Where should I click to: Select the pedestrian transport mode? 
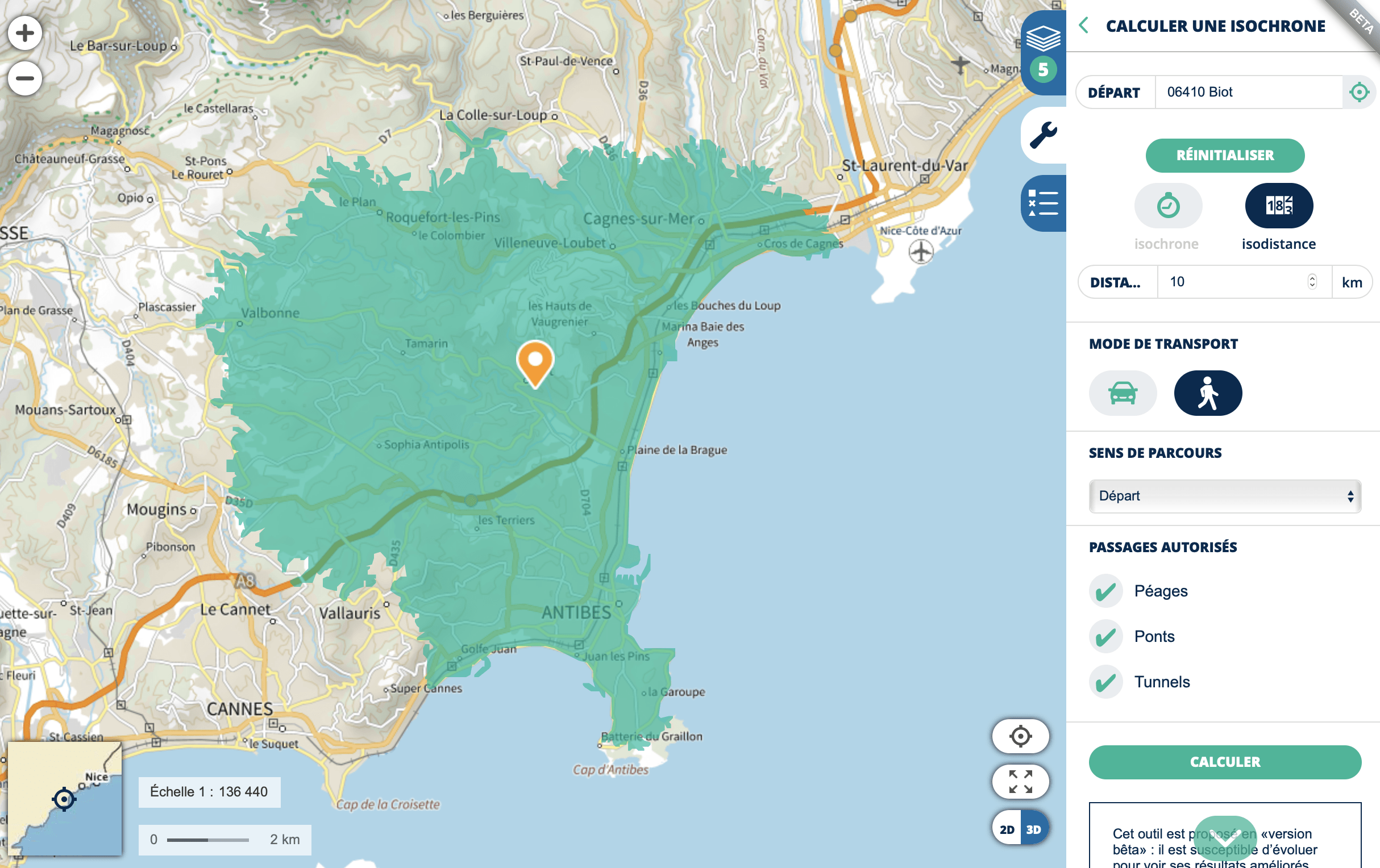click(1207, 393)
